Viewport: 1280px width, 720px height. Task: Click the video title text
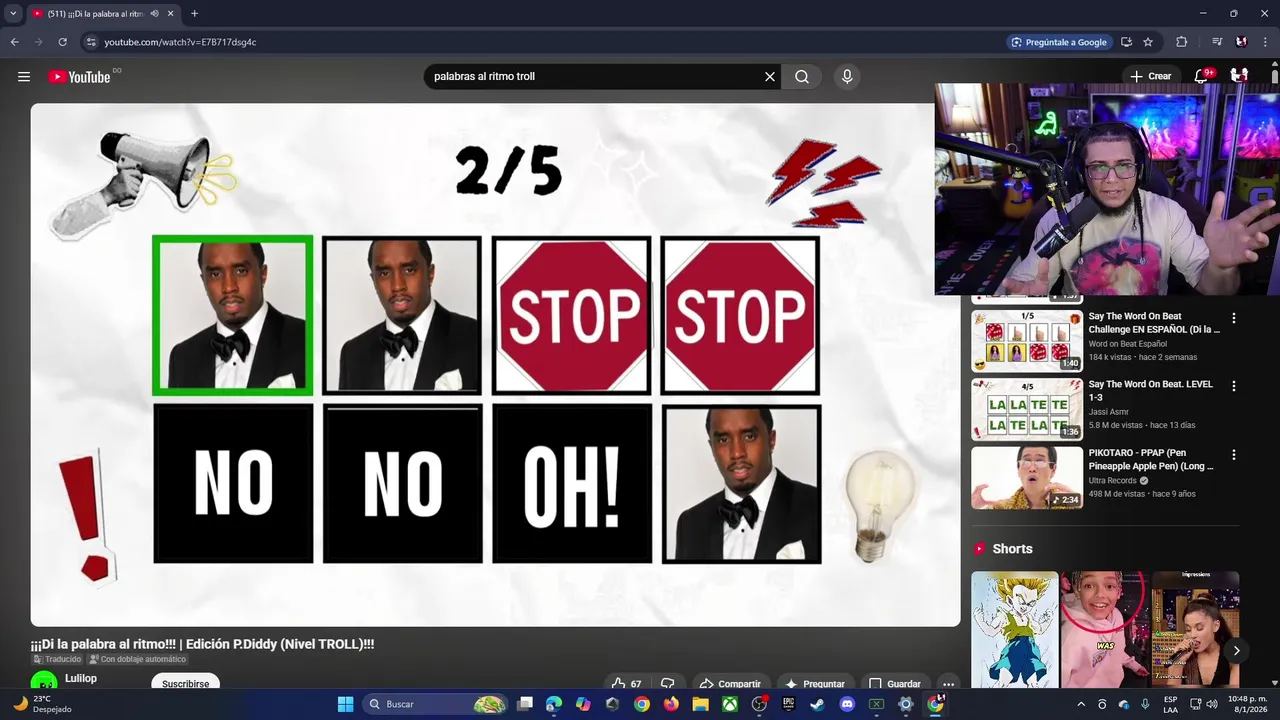[203, 644]
